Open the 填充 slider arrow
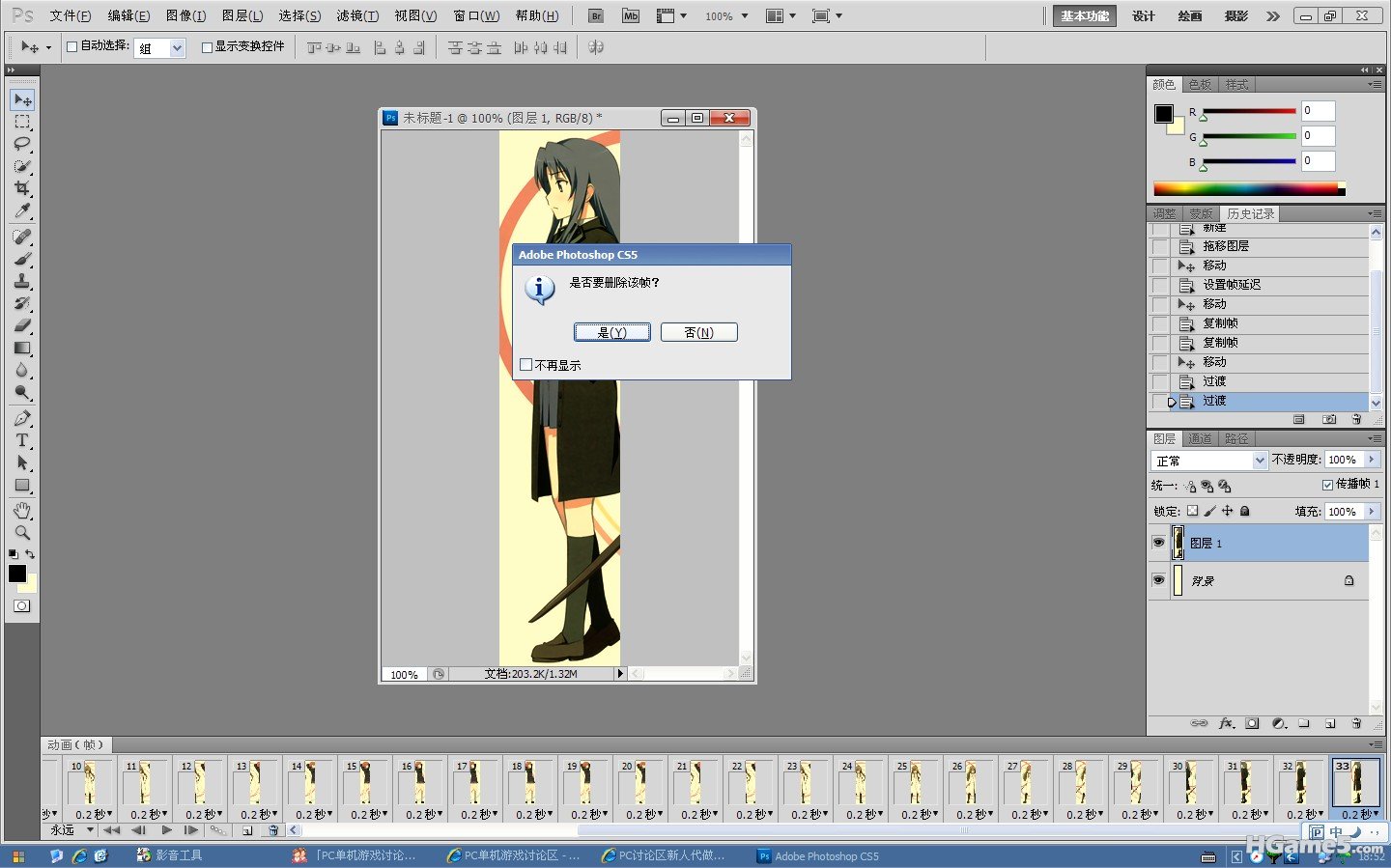 [x=1372, y=511]
